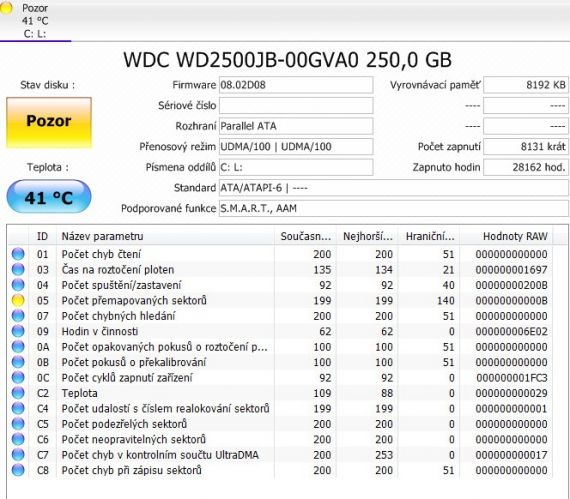Image resolution: width=570 pixels, height=499 pixels.
Task: Click the Hraniční... column header
Action: point(429,236)
